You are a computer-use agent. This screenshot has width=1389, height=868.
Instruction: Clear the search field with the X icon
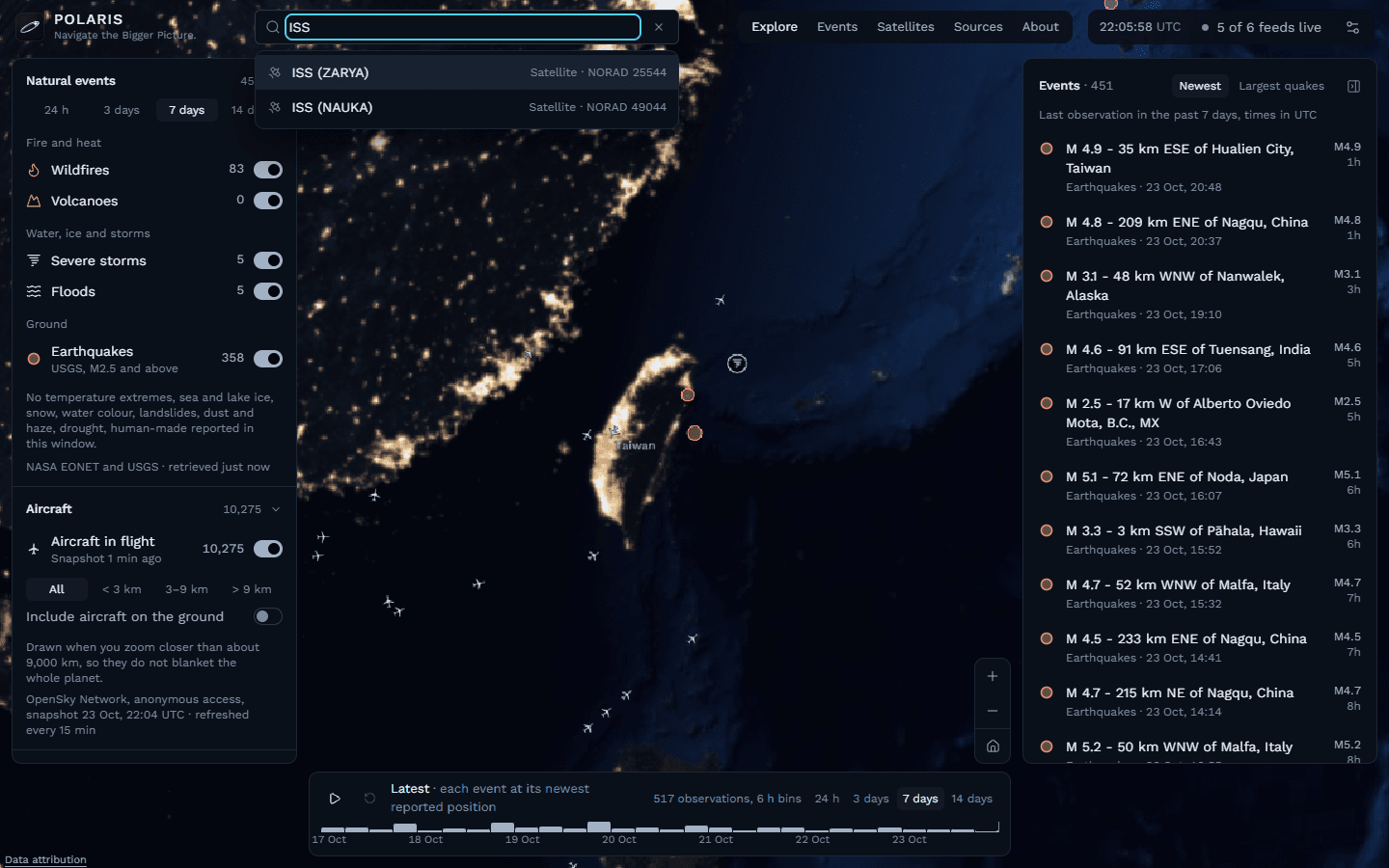click(x=659, y=27)
